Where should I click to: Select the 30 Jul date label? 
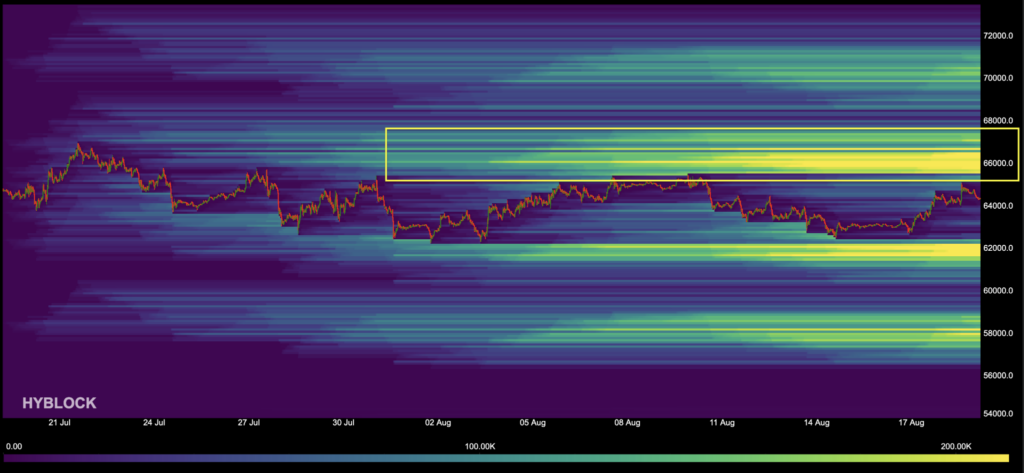coord(344,423)
